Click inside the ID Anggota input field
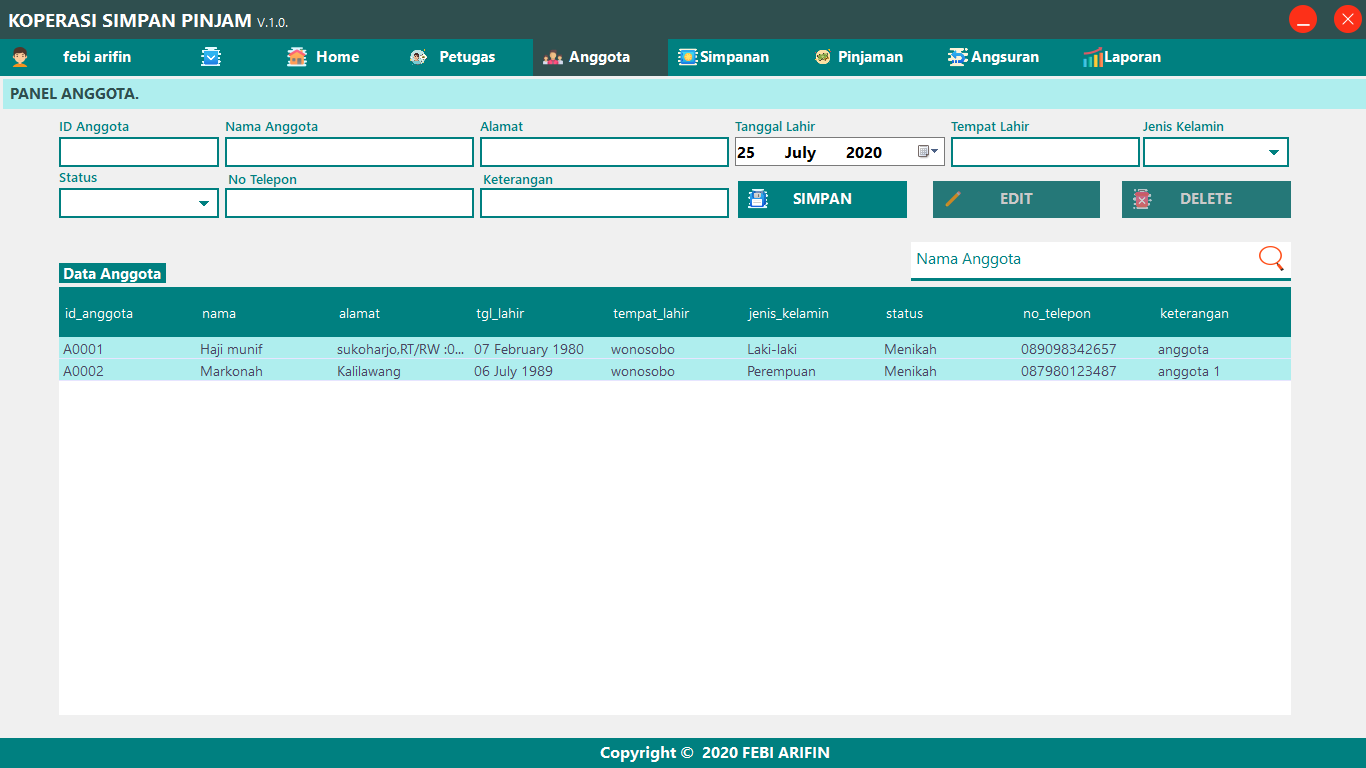Image resolution: width=1366 pixels, height=768 pixels. pos(138,151)
